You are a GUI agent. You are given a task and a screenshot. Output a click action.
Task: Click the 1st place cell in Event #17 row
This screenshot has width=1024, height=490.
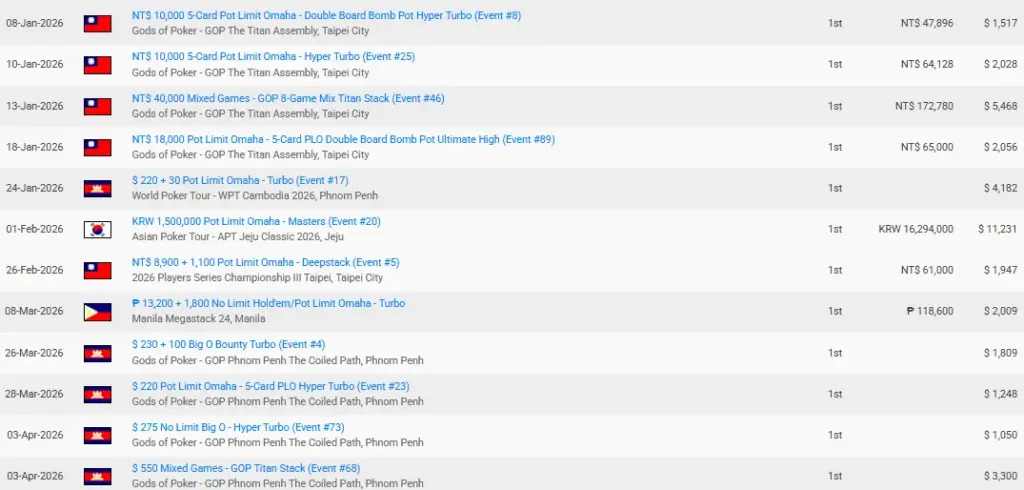pyautogui.click(x=835, y=188)
